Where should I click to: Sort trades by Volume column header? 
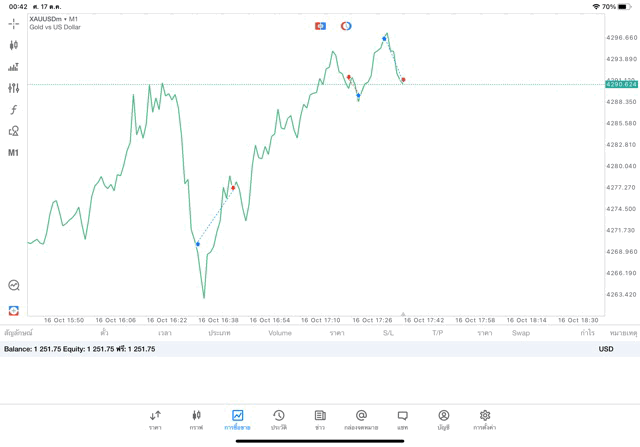[x=280, y=332]
